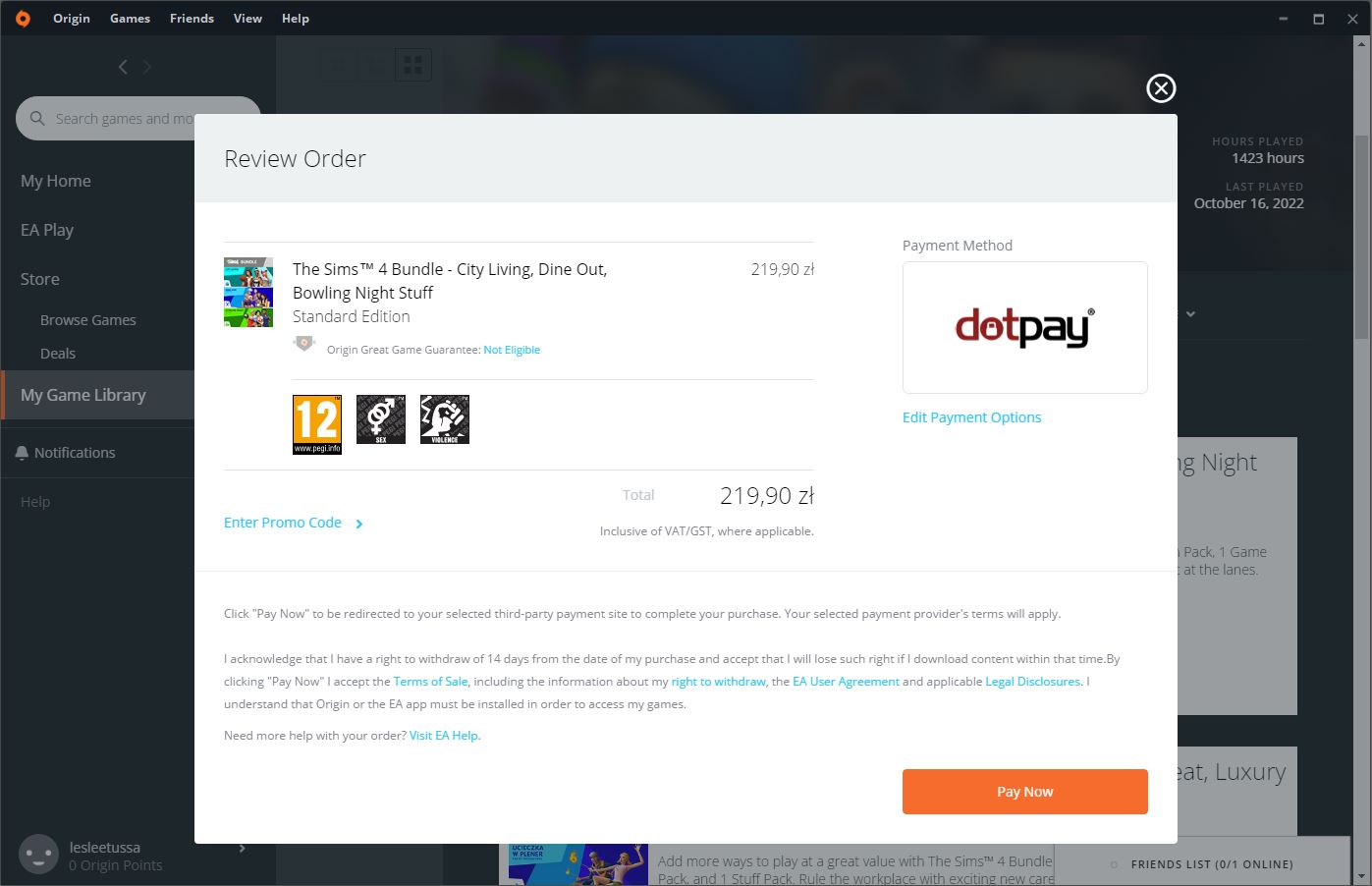Click Edit Payment Options link
Viewport: 1372px width, 886px height.
(971, 417)
